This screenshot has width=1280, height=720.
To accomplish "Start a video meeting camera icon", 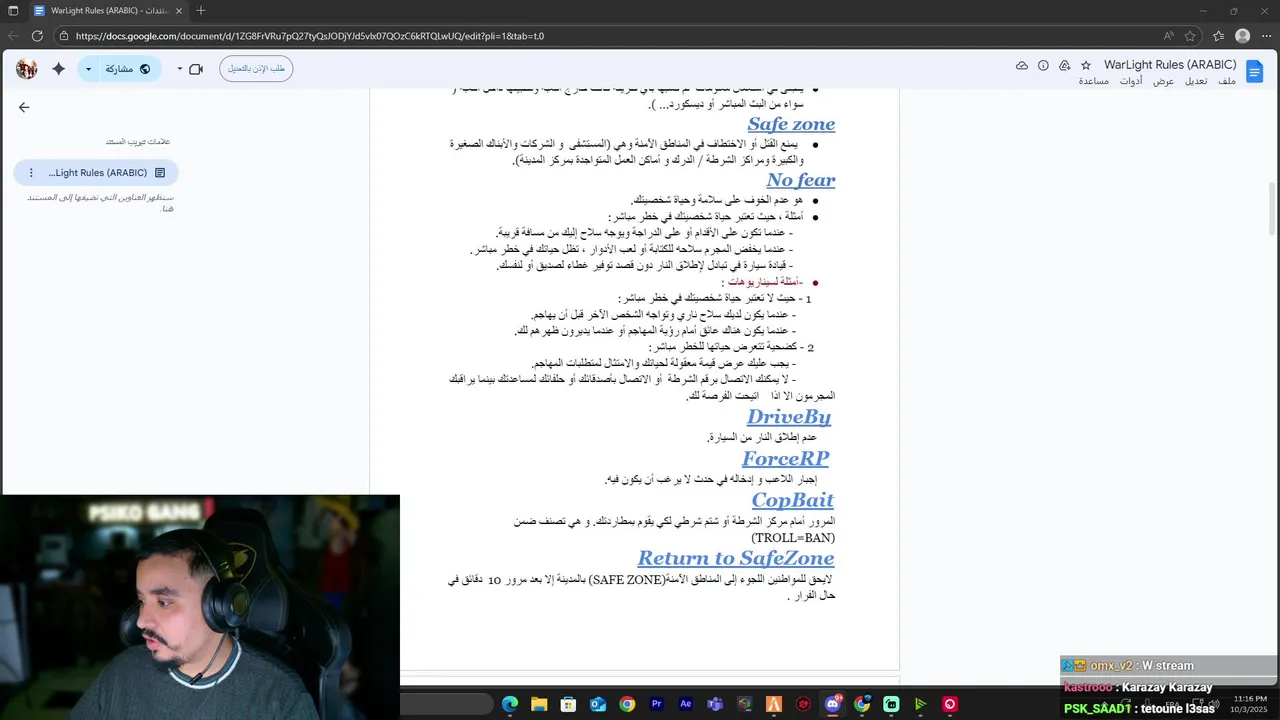I will pyautogui.click(x=196, y=69).
